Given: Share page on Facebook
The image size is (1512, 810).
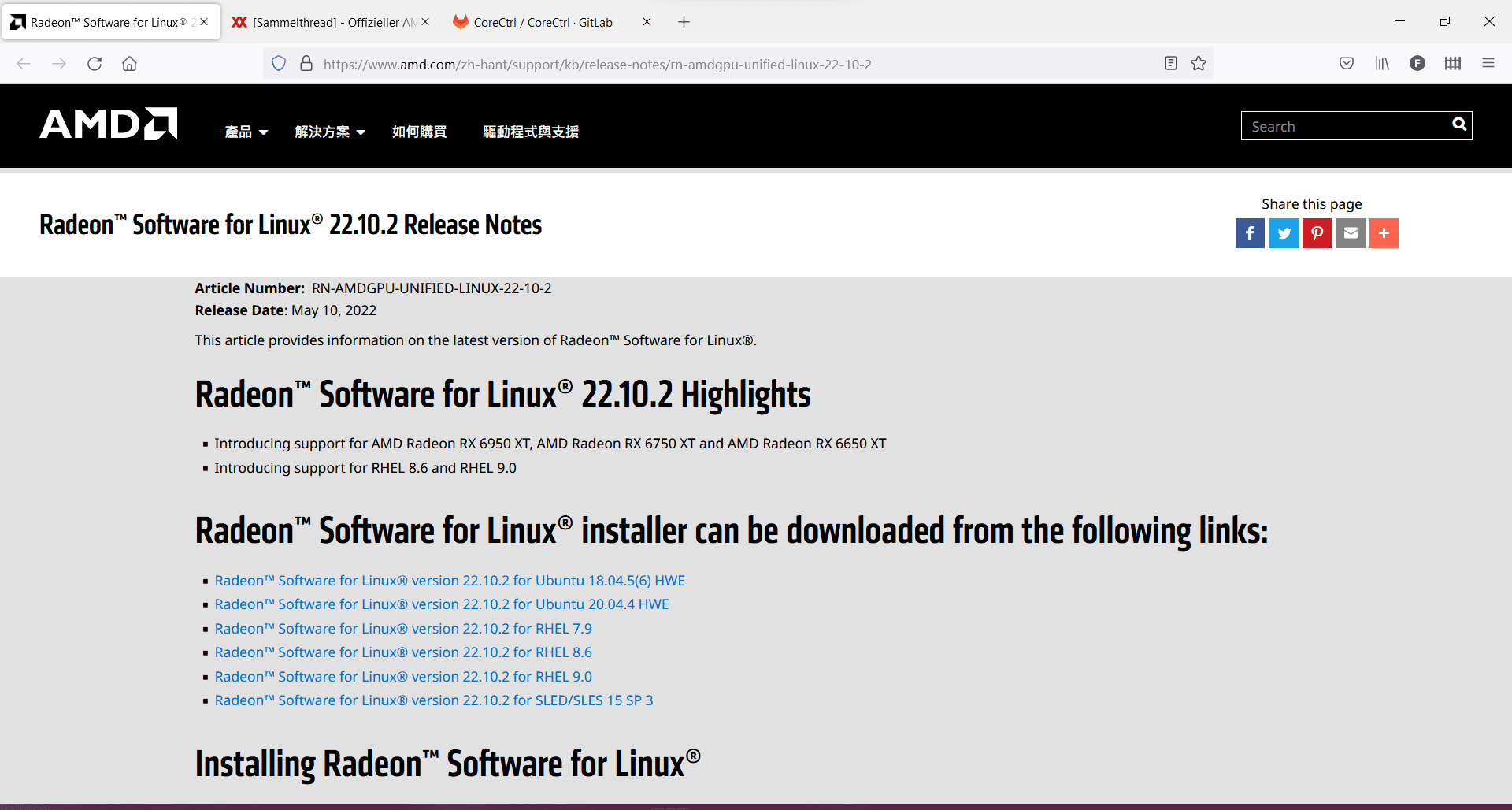Looking at the screenshot, I should 1250,233.
